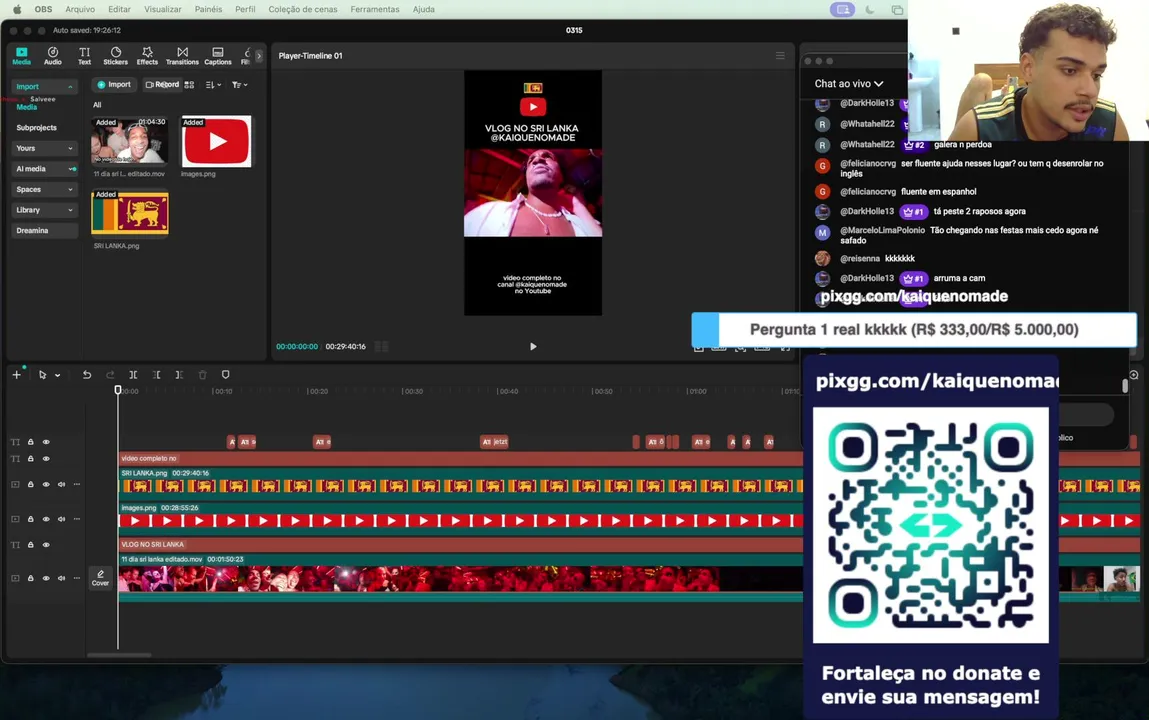This screenshot has height=720, width=1149.
Task: Click the plus add-track icon in timeline toolbar
Action: (16, 374)
